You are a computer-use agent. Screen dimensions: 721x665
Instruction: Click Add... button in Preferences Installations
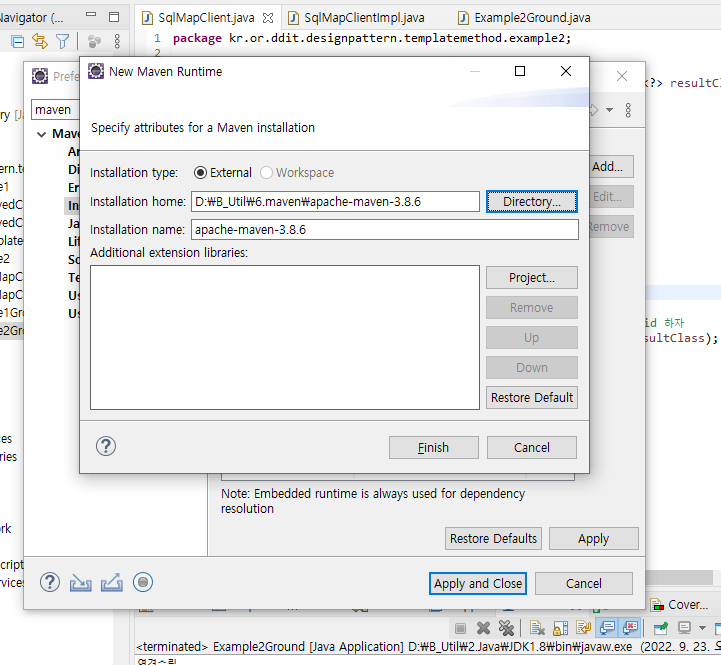tap(611, 166)
